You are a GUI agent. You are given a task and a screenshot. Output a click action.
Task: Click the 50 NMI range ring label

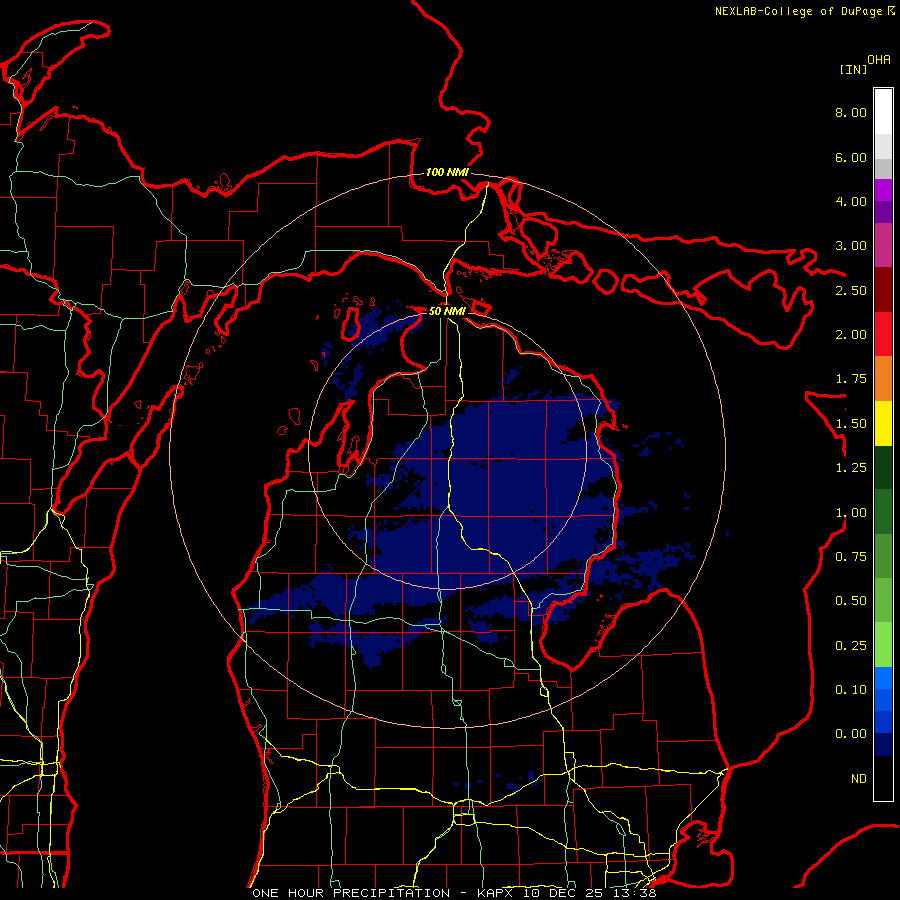(447, 311)
